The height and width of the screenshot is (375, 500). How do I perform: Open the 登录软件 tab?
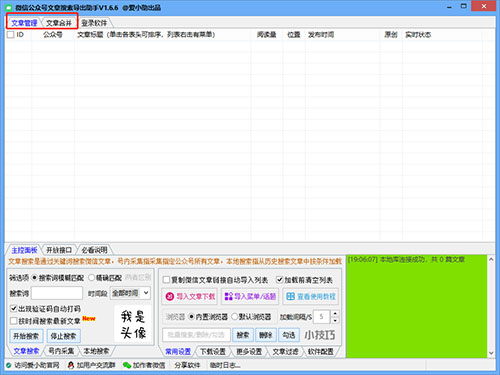pyautogui.click(x=94, y=23)
